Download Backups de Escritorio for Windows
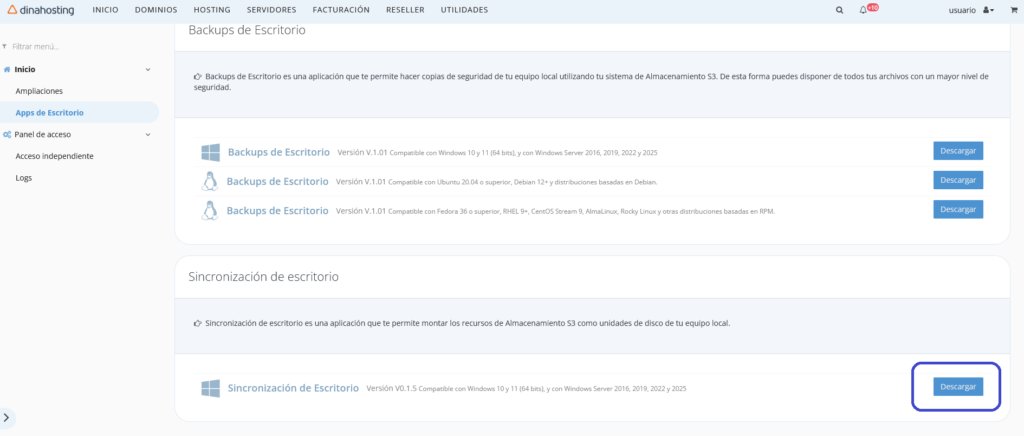 957,151
